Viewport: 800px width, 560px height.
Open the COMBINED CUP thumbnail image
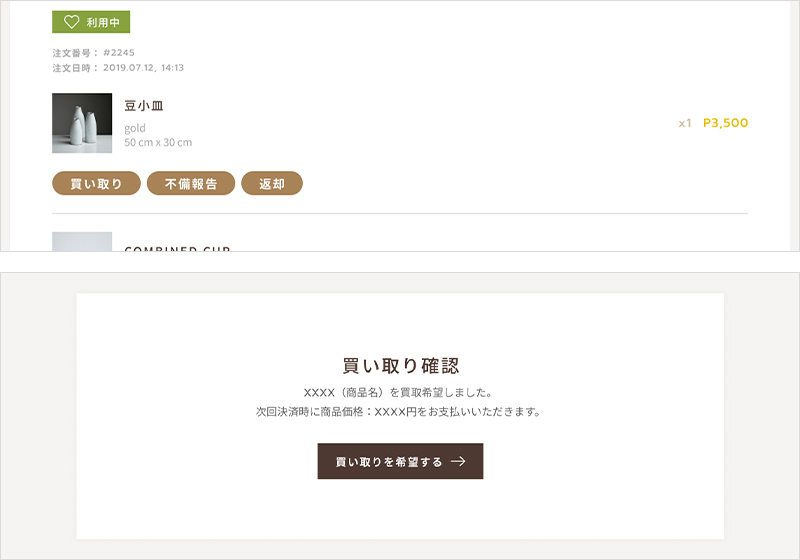coord(82,242)
